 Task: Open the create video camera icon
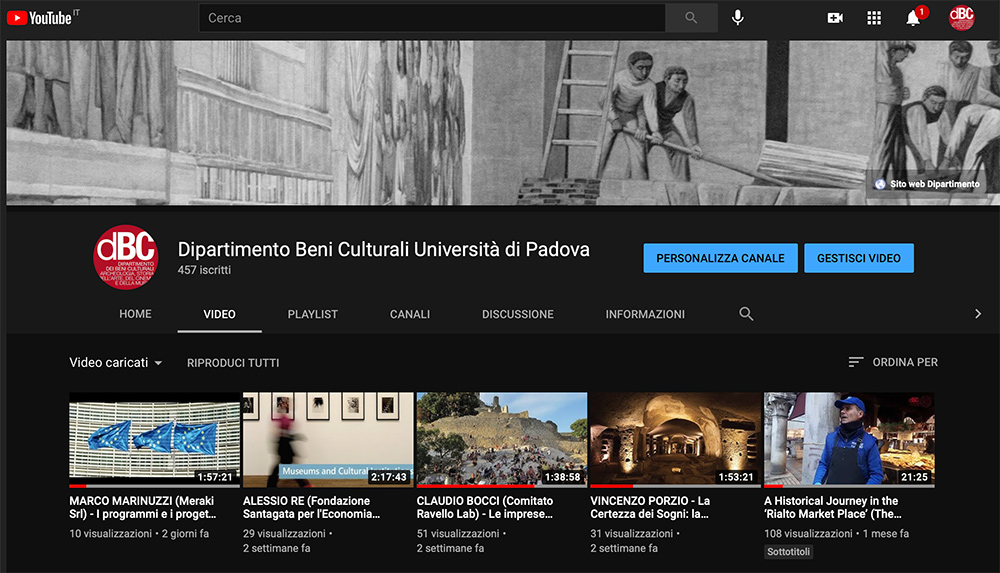(x=835, y=18)
